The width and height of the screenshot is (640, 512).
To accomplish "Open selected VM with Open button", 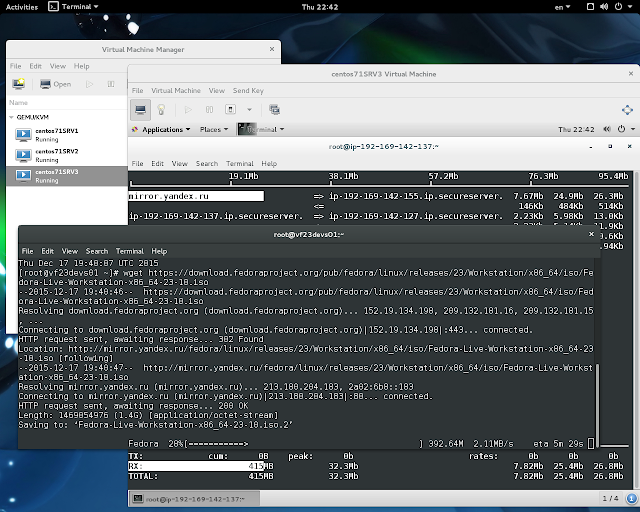I will click(56, 84).
